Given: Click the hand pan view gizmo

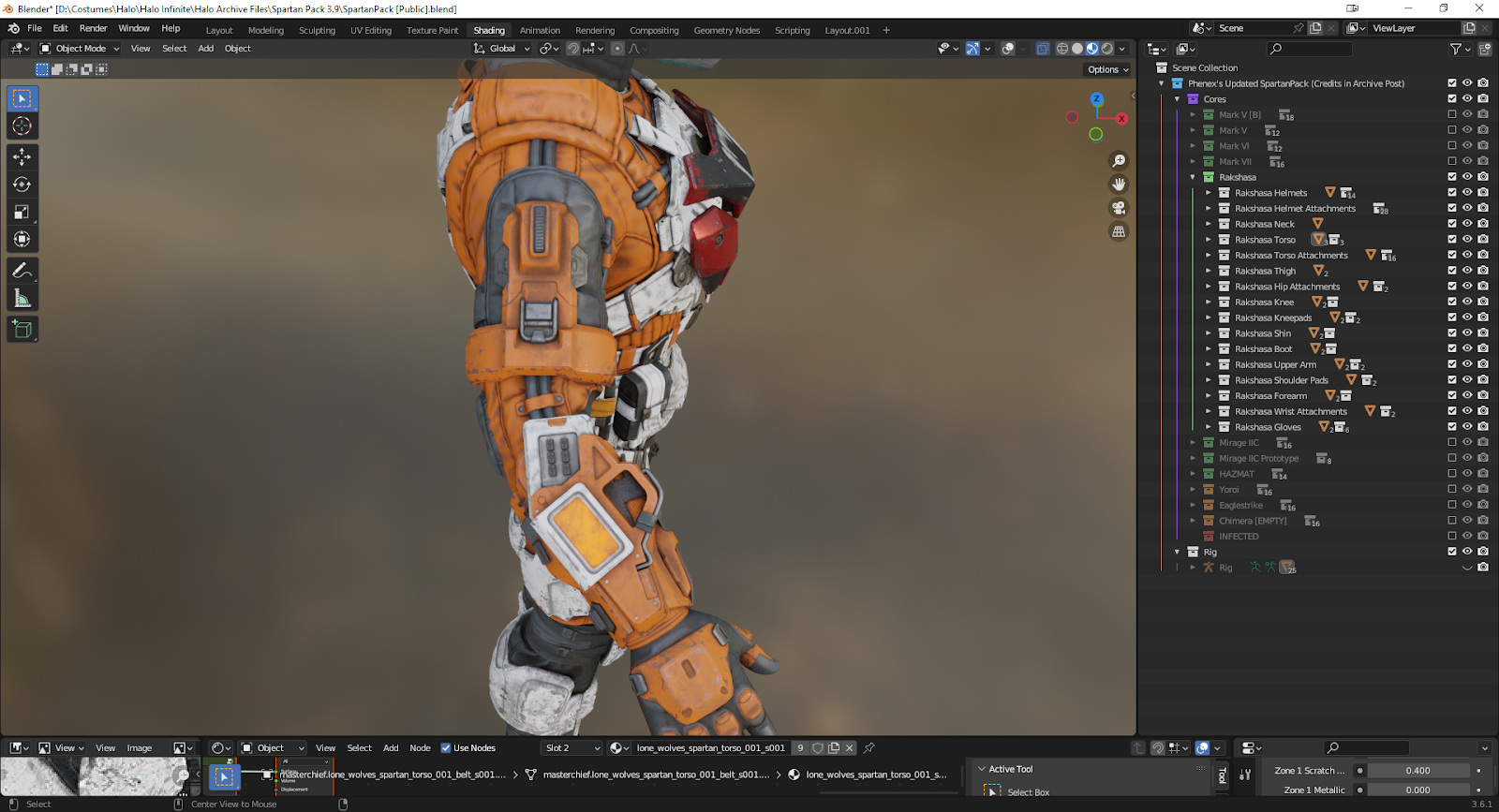Looking at the screenshot, I should [x=1119, y=185].
